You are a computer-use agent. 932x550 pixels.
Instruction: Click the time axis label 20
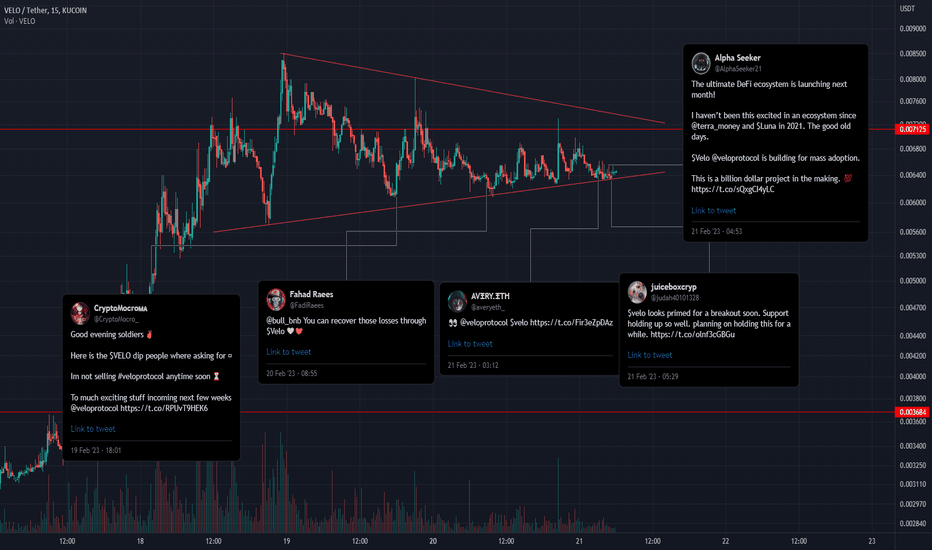click(433, 541)
